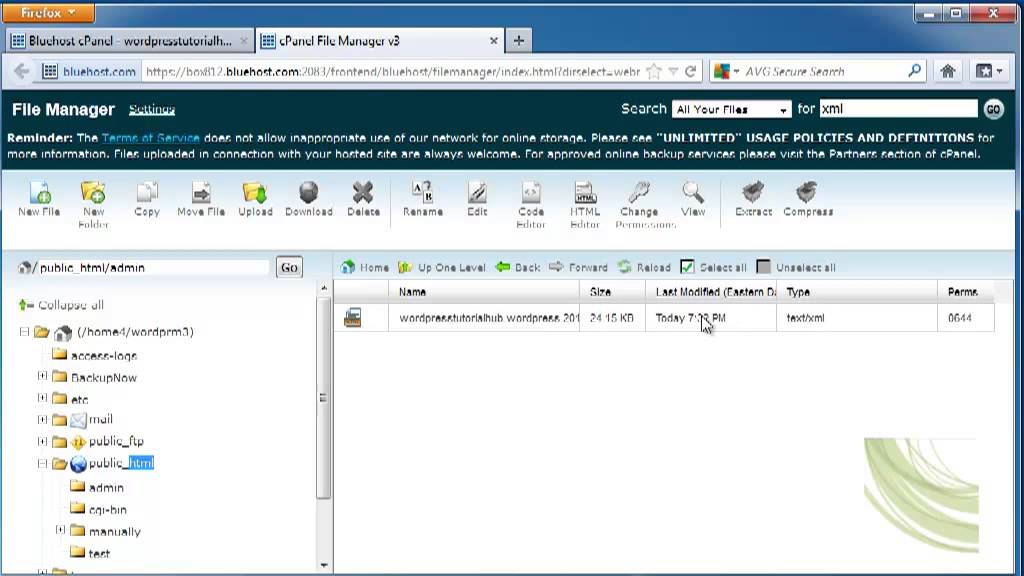Viewport: 1024px width, 576px height.
Task: Launch the Code Editor
Action: (531, 204)
